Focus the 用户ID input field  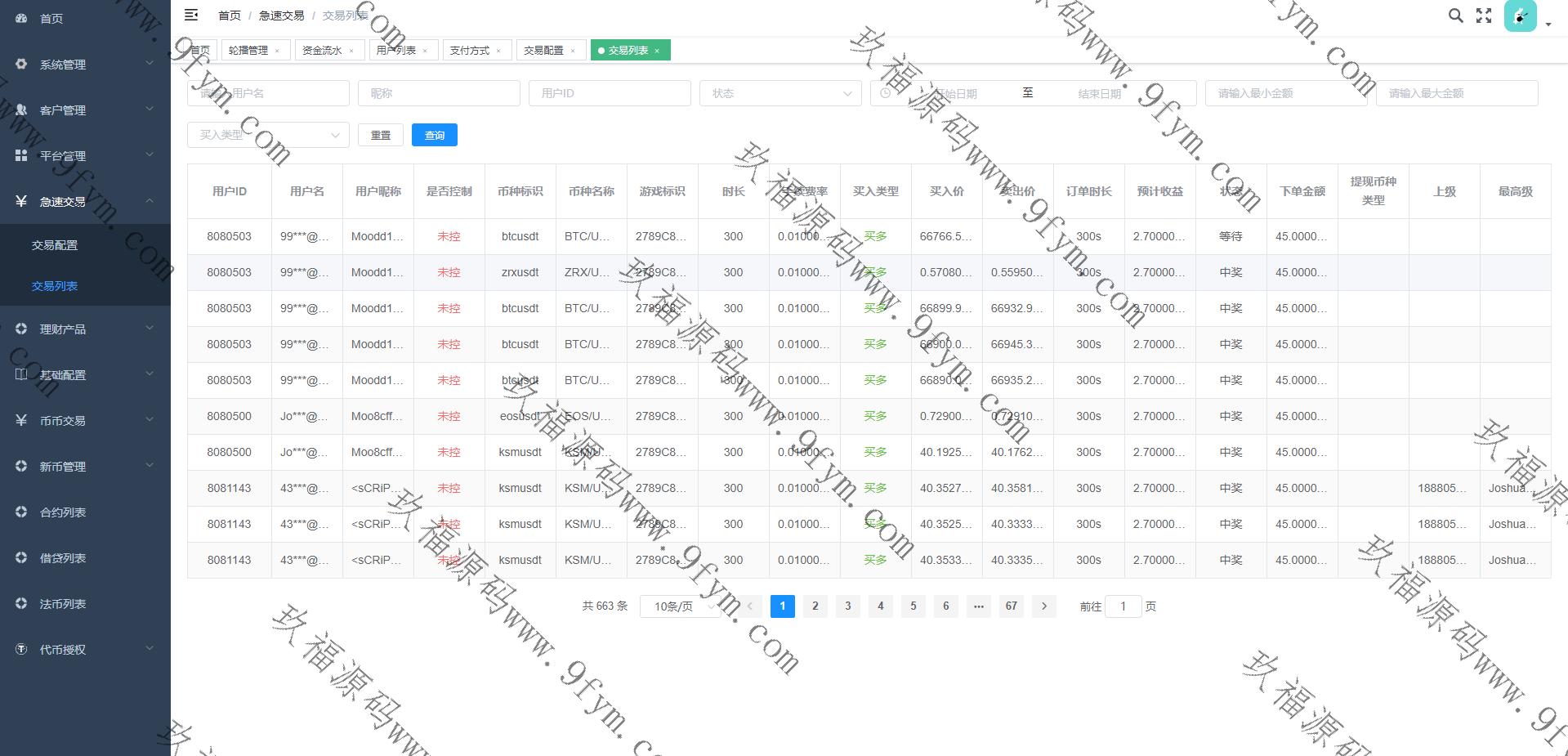tap(610, 93)
